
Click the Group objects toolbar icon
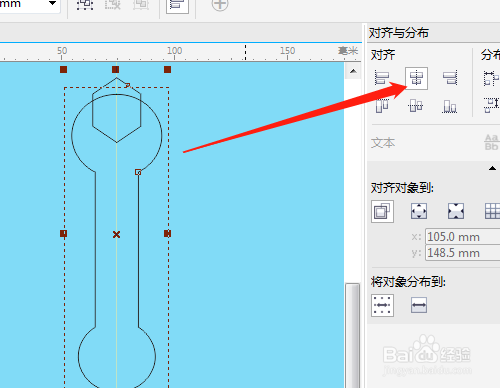(x=85, y=4)
